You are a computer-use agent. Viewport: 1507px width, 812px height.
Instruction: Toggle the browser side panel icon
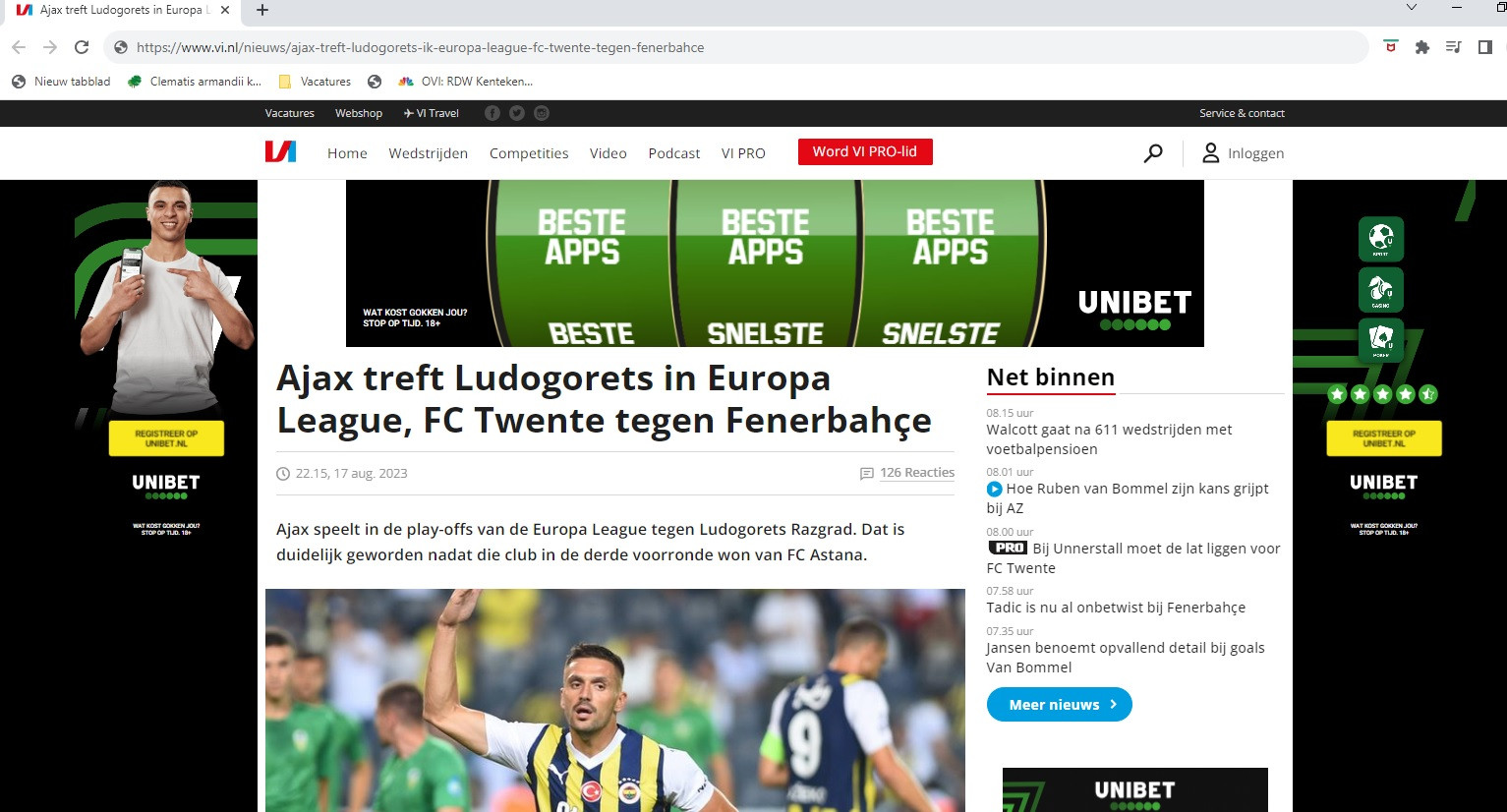[1485, 47]
